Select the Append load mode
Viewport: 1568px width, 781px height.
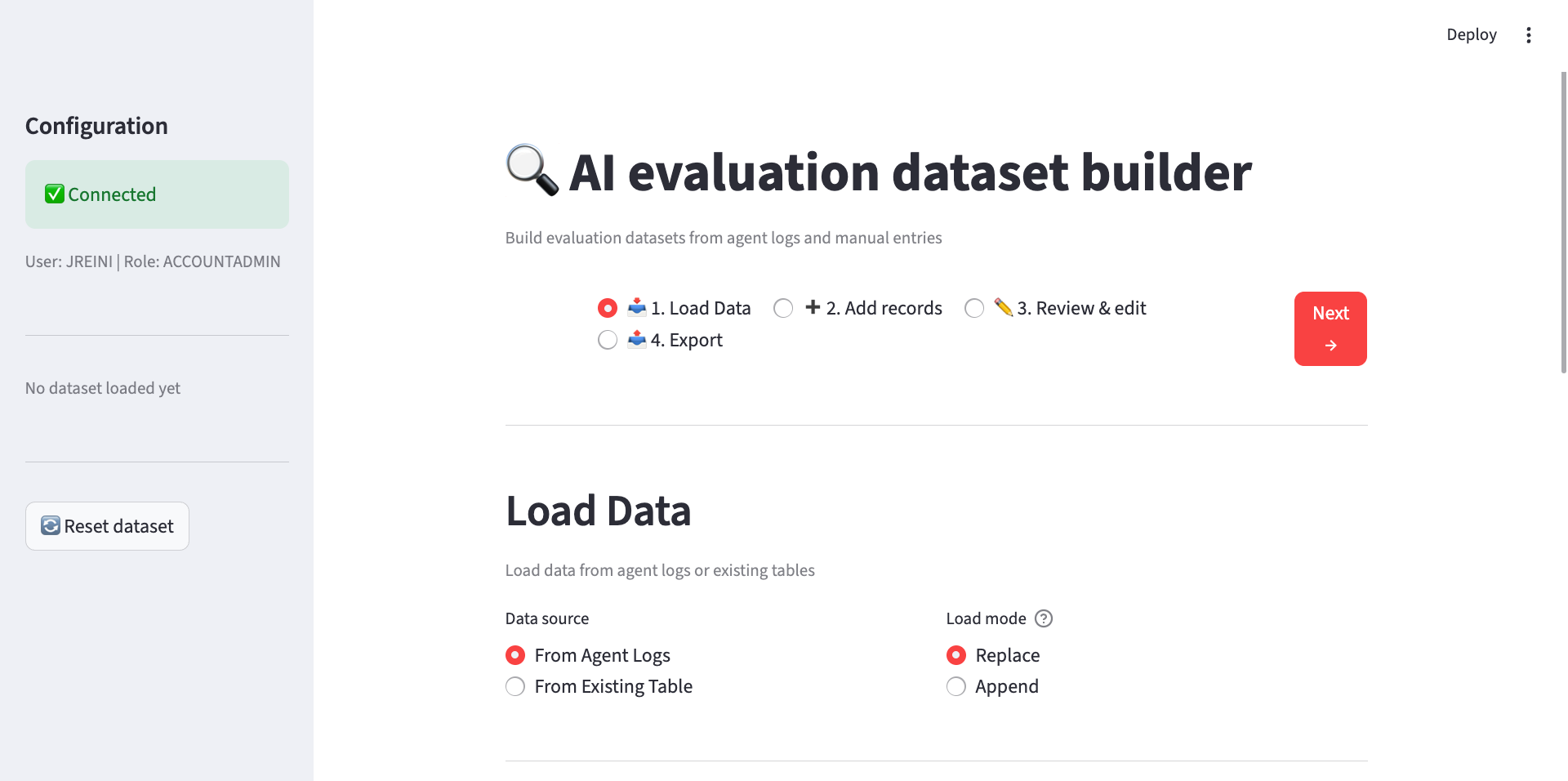(x=955, y=686)
